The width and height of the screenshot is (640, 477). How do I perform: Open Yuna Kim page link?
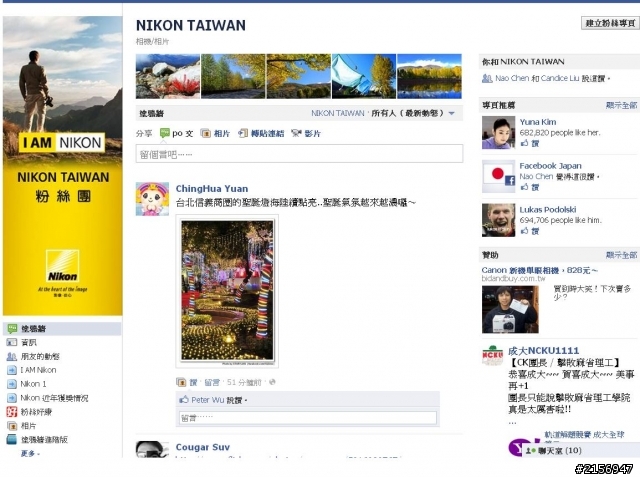click(x=538, y=122)
